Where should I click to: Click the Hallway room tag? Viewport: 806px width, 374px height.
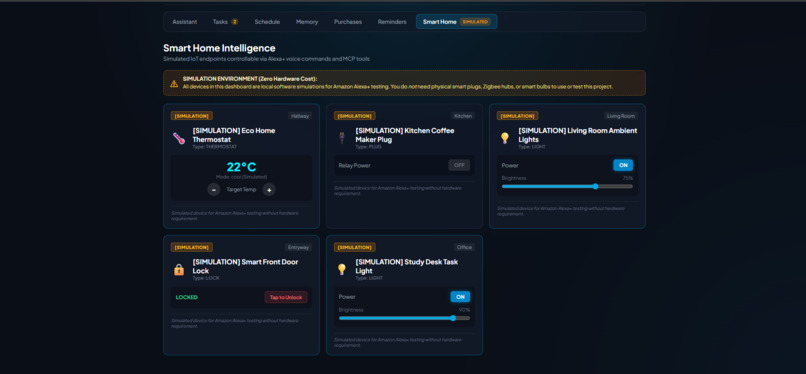(x=300, y=116)
